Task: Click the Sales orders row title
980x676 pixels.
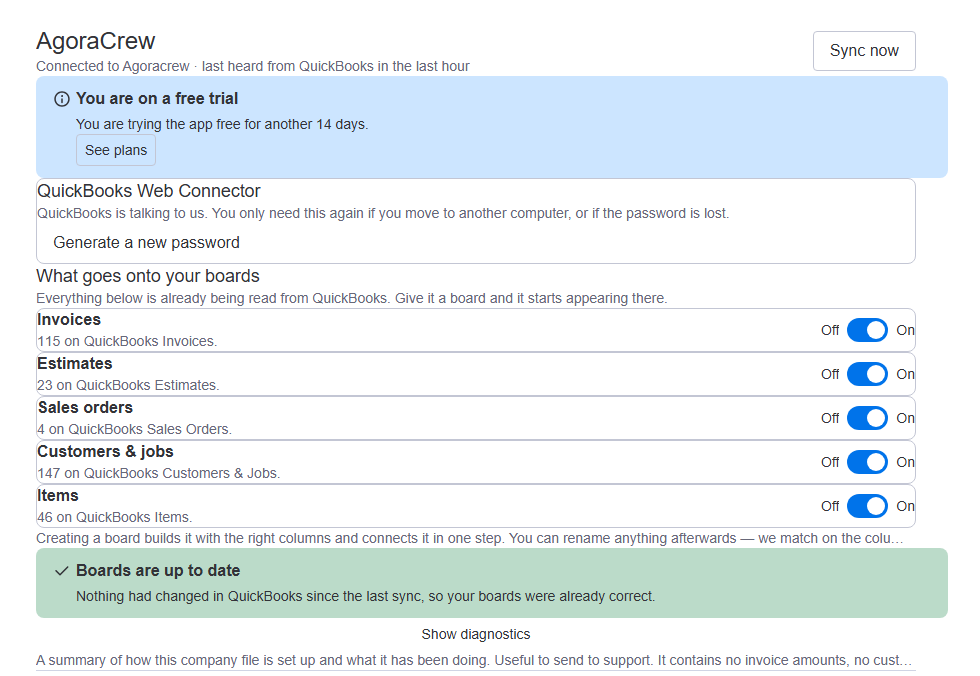Action: point(85,407)
